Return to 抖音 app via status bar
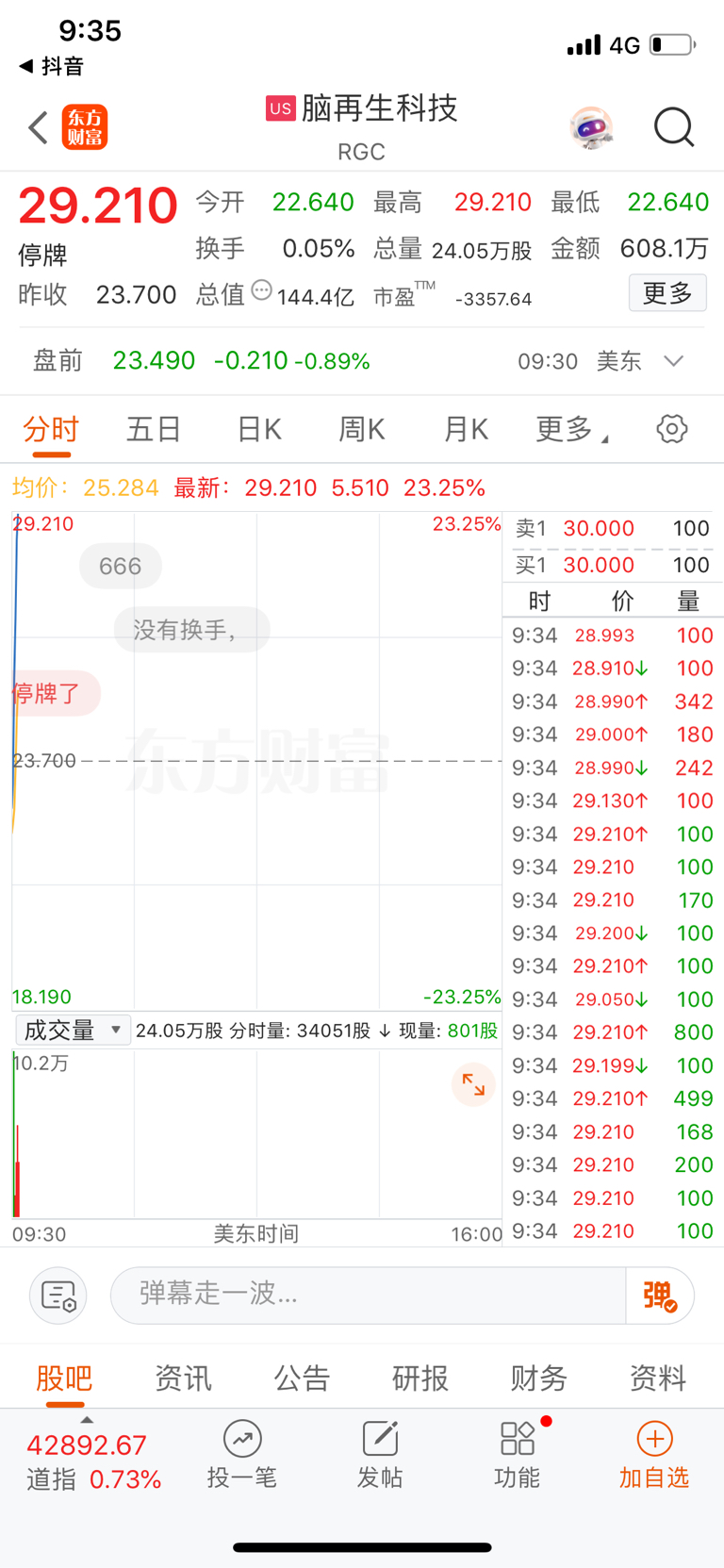Screen dimensions: 724x1568 click(52, 66)
